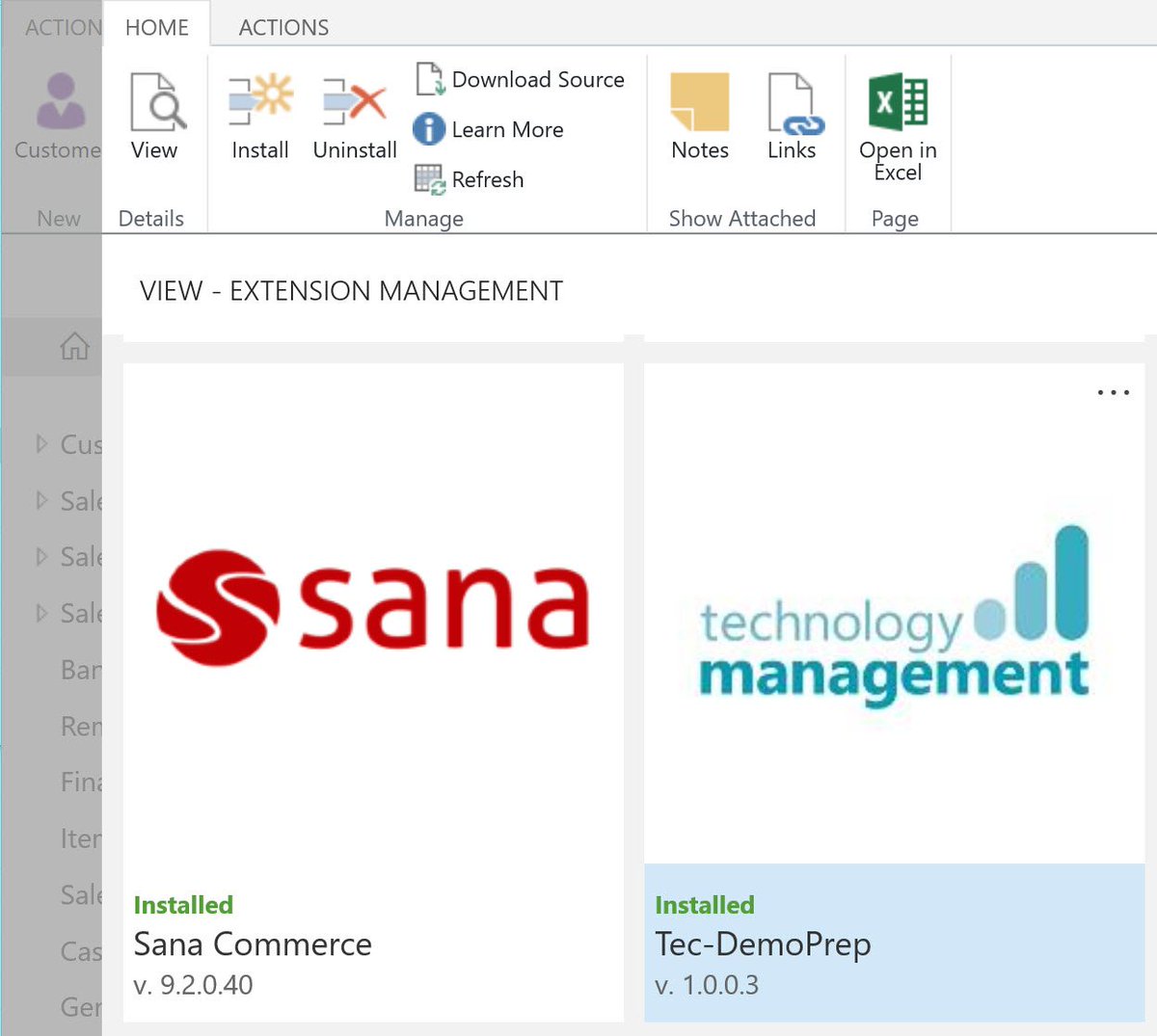1157x1036 pixels.
Task: Click the Uninstall text label
Action: pyautogui.click(x=355, y=150)
